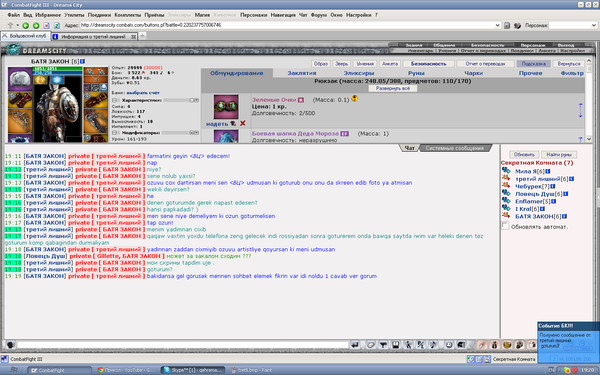This screenshot has height=375, width=600.
Task: Click the надеть link under Зеленые Очки
Action: (x=217, y=124)
